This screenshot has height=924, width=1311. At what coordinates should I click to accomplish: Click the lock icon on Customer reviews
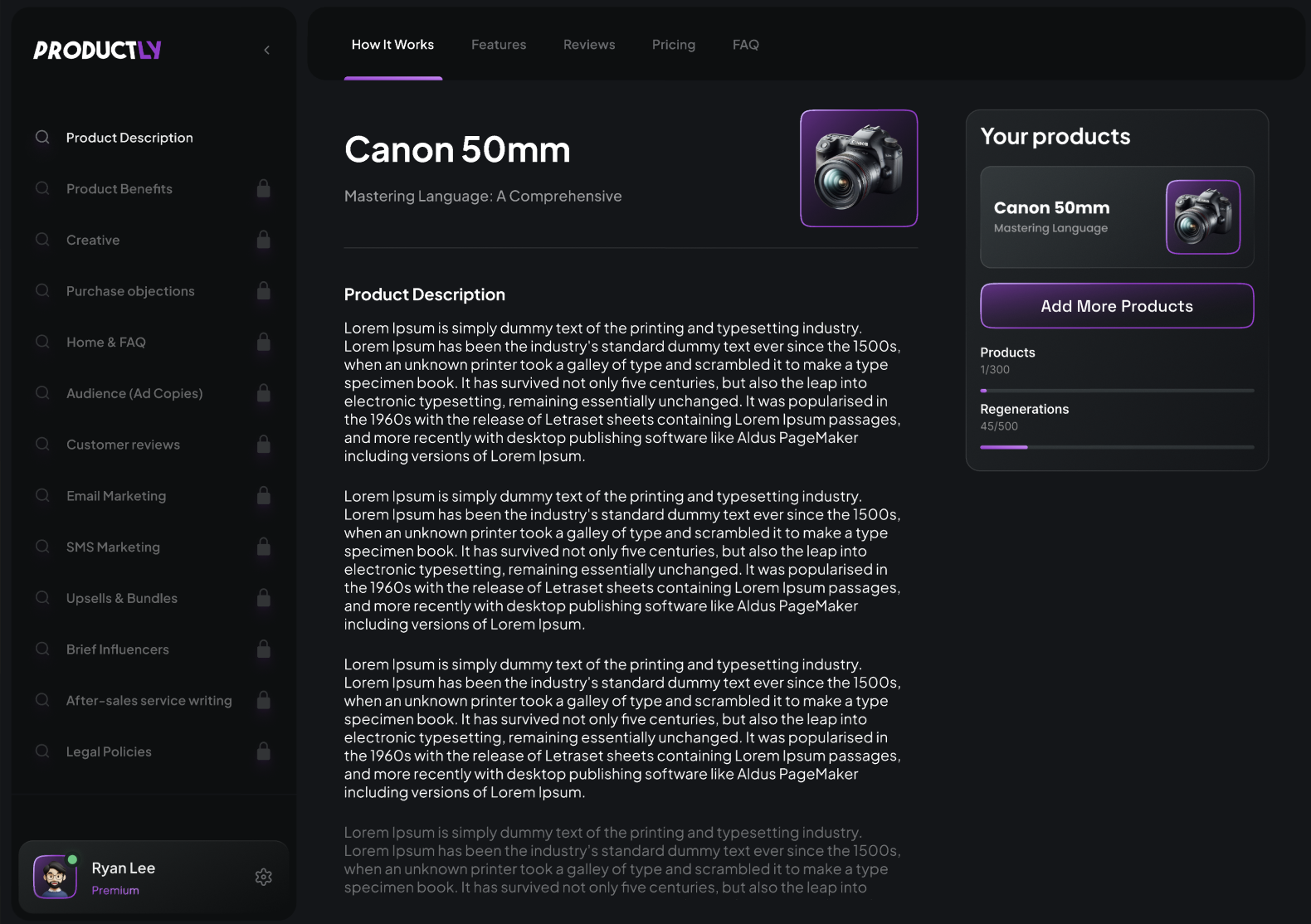point(263,444)
